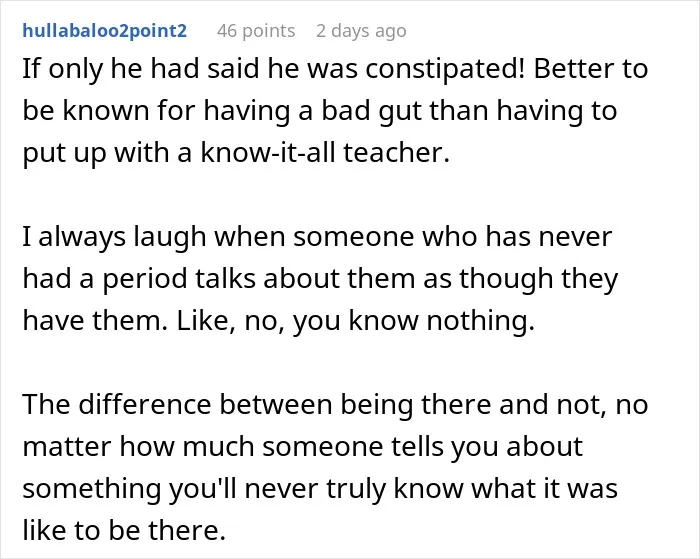Click the line starting put up with
The width and height of the screenshot is (700, 559).
click(236, 153)
